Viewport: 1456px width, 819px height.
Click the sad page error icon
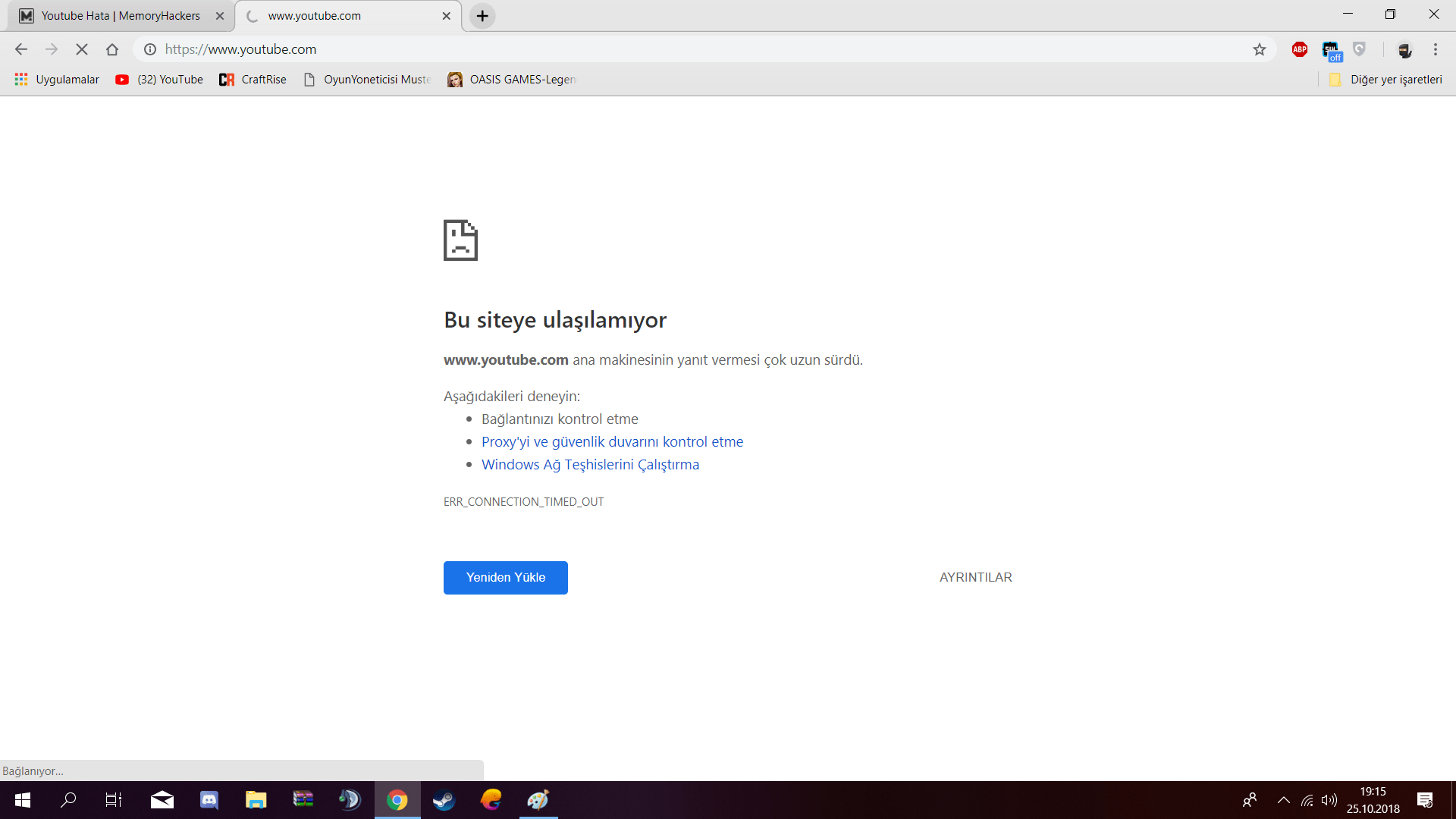coord(460,240)
